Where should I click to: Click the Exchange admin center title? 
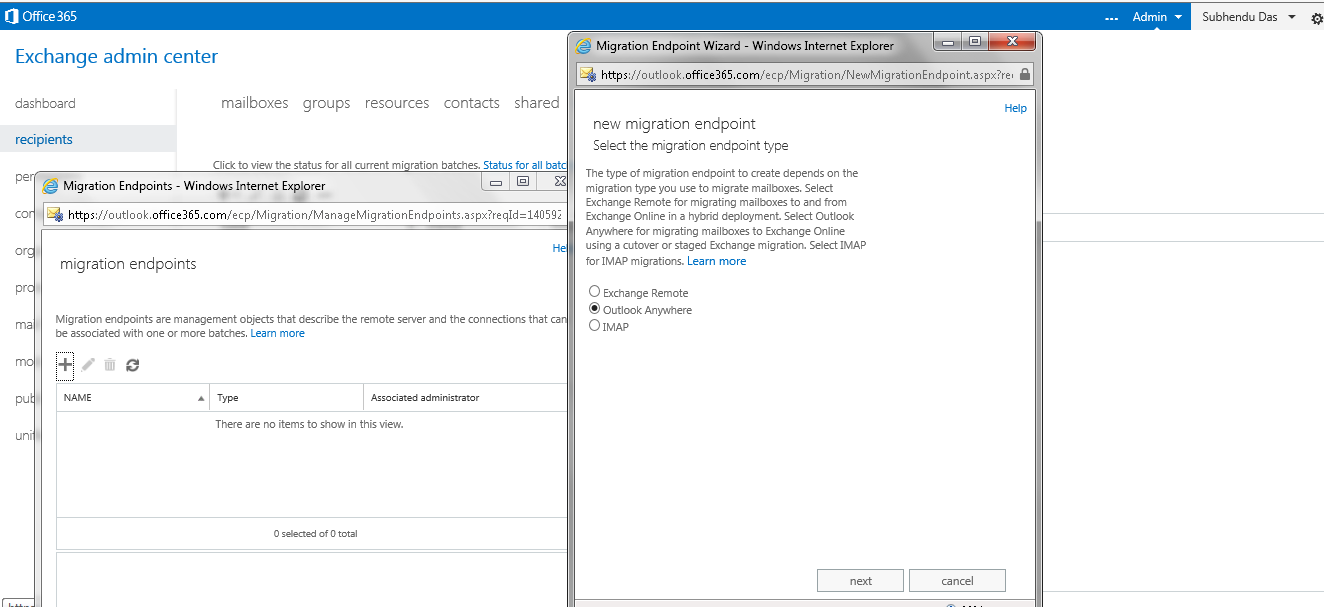pyautogui.click(x=116, y=57)
